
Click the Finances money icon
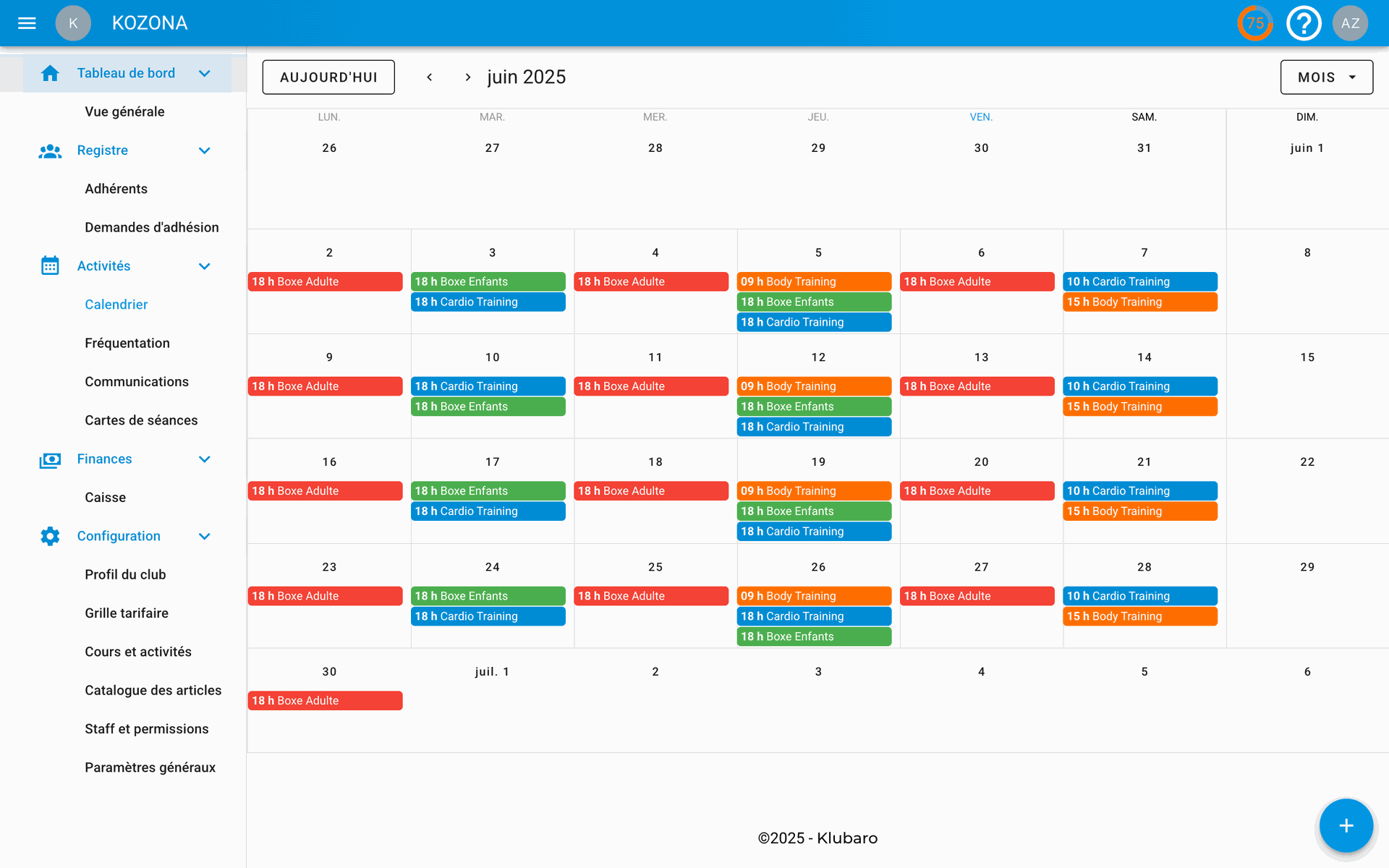[50, 459]
